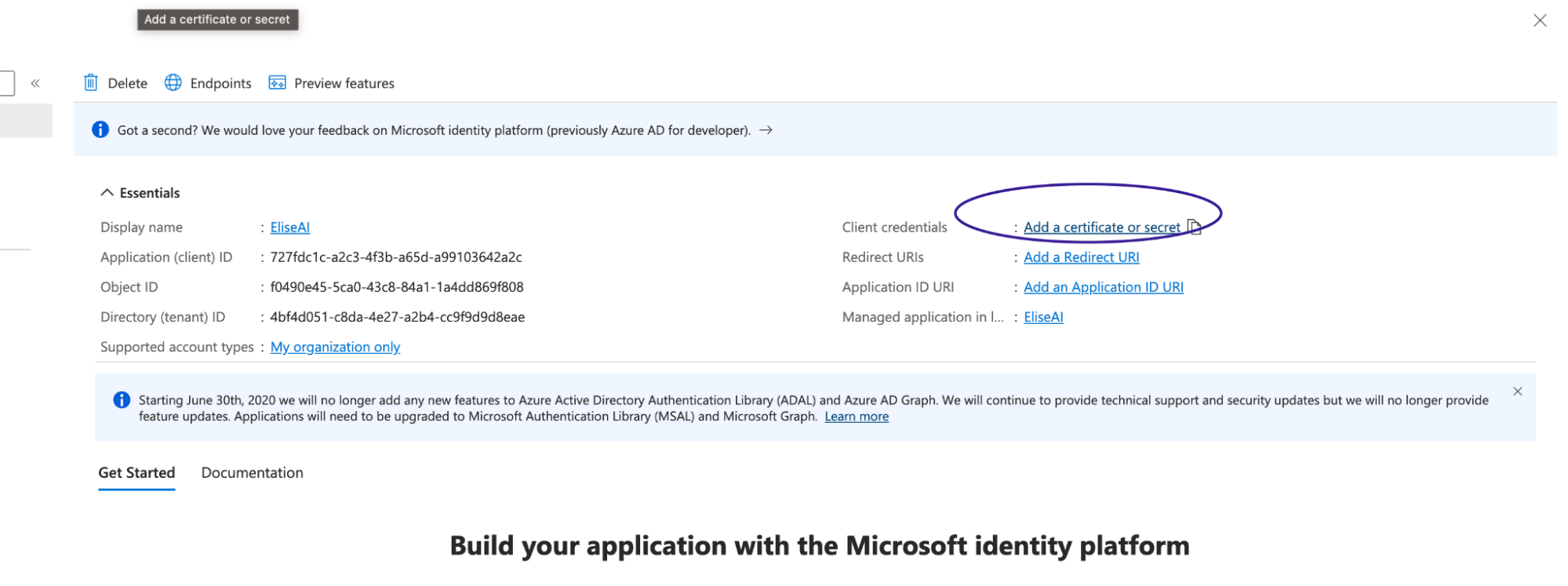Open the managed application EliseAI link
Screen dimensions: 1568x586
click(1044, 317)
